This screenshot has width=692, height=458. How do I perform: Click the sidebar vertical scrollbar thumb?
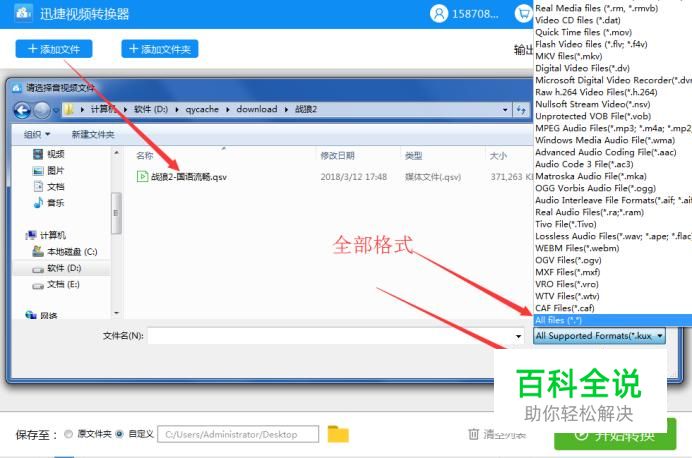116,213
